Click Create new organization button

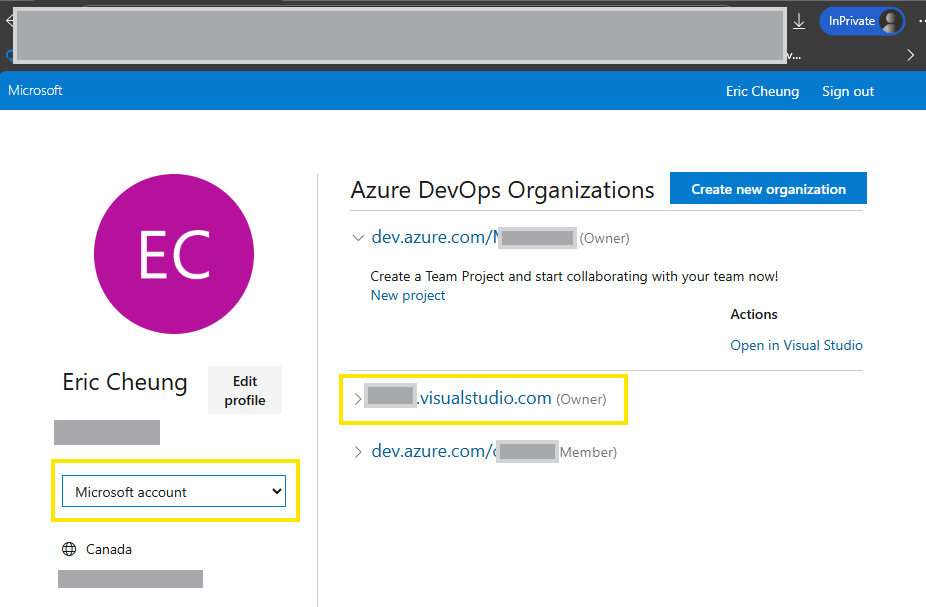tap(768, 189)
